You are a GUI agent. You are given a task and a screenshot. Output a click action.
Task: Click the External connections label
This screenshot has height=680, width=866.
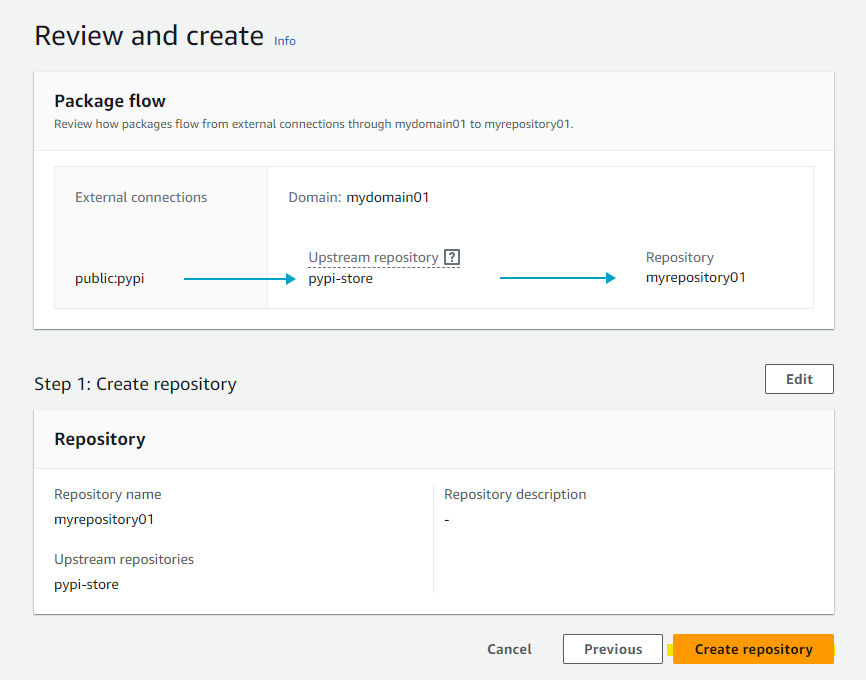(x=141, y=197)
